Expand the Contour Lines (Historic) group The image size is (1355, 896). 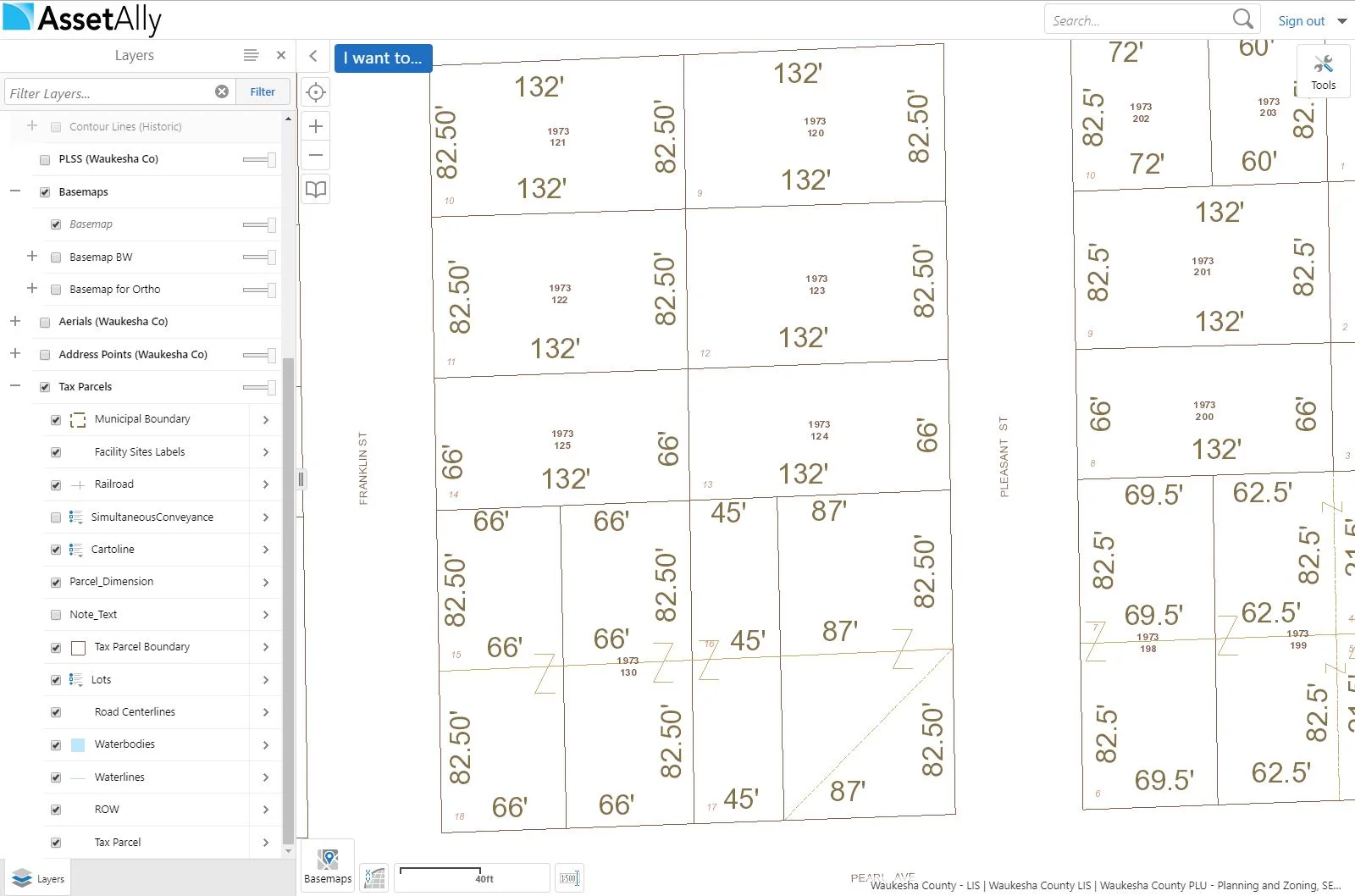pos(32,125)
